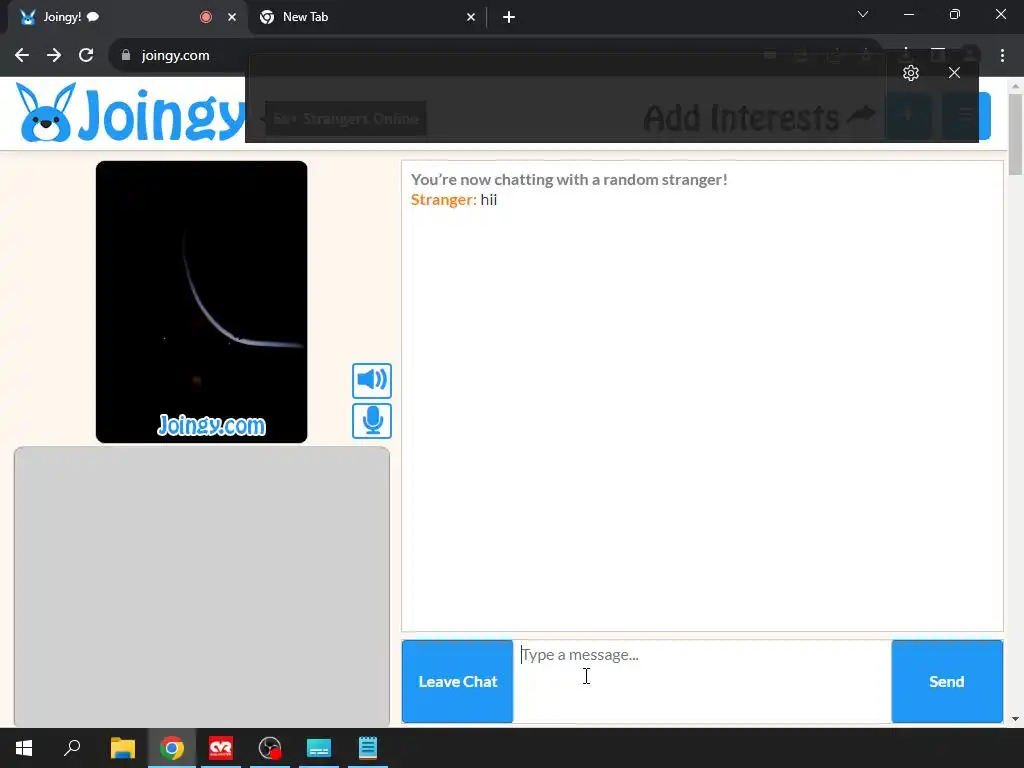Click the Leave Chat button
Screen dimensions: 1024x768
(457, 681)
